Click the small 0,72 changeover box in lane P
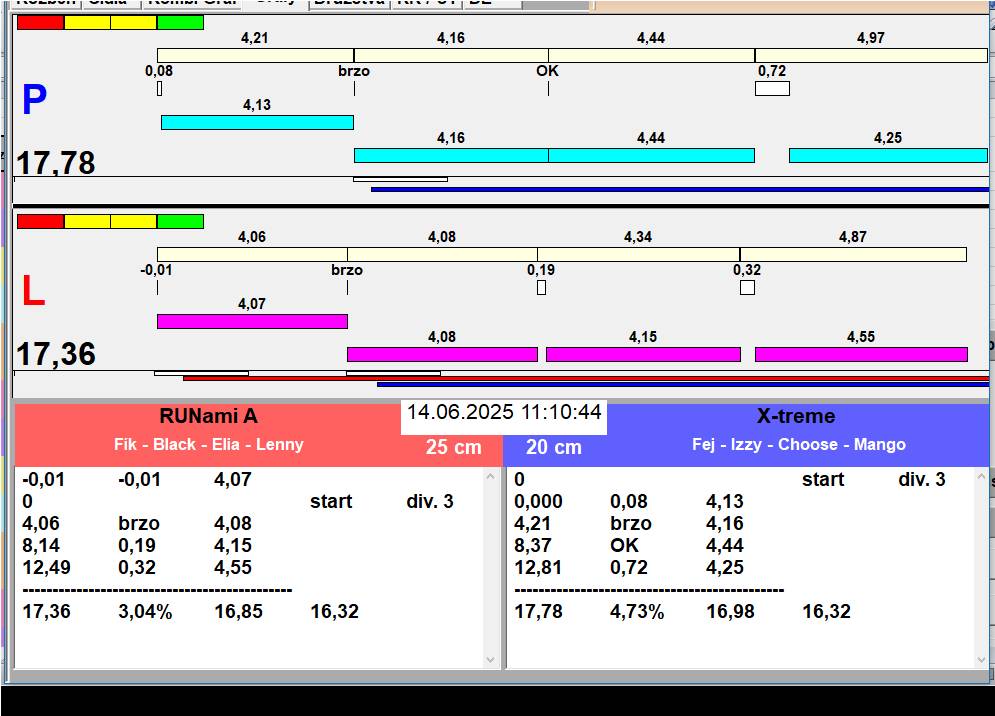Image resolution: width=995 pixels, height=716 pixels. (x=772, y=89)
